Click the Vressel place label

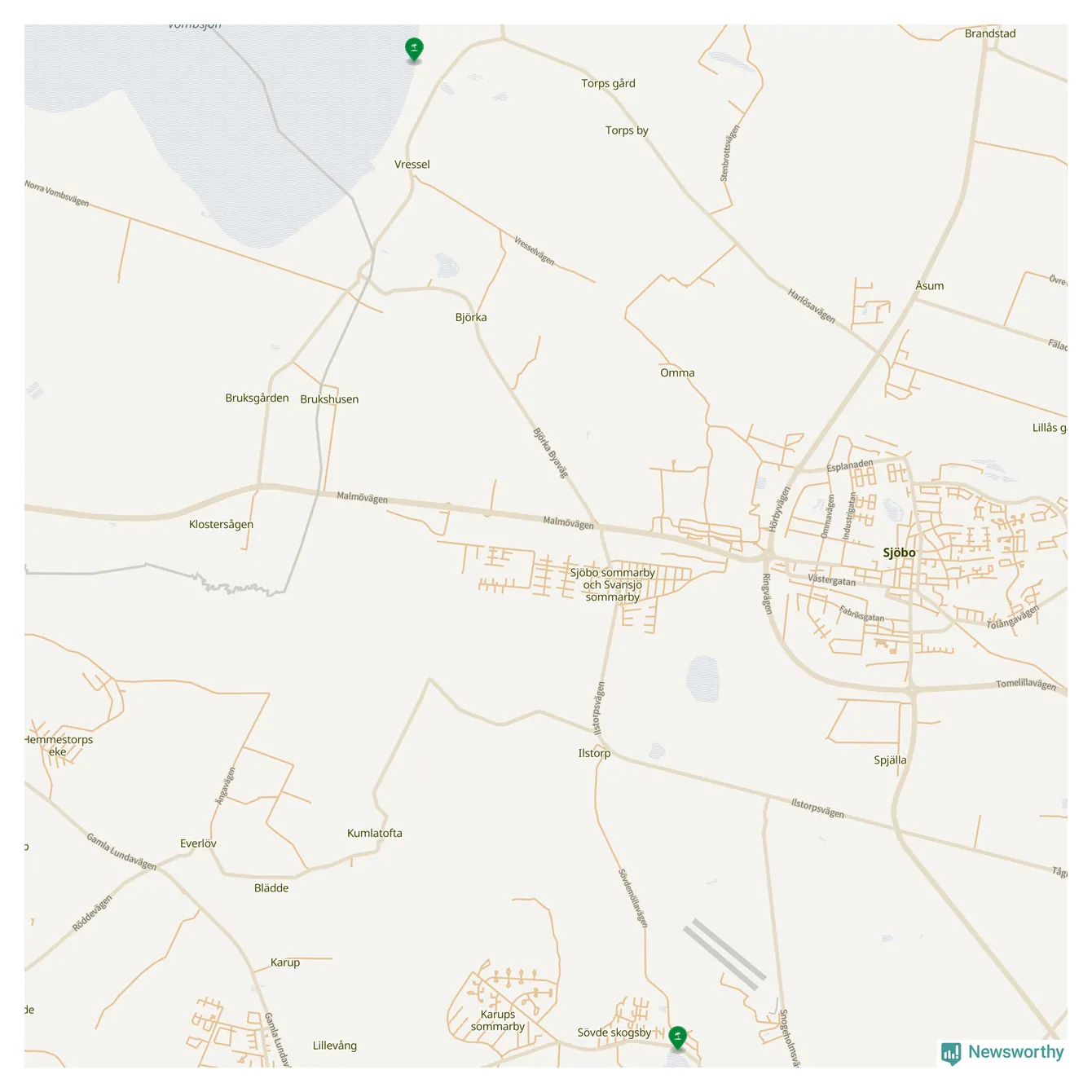click(x=412, y=165)
